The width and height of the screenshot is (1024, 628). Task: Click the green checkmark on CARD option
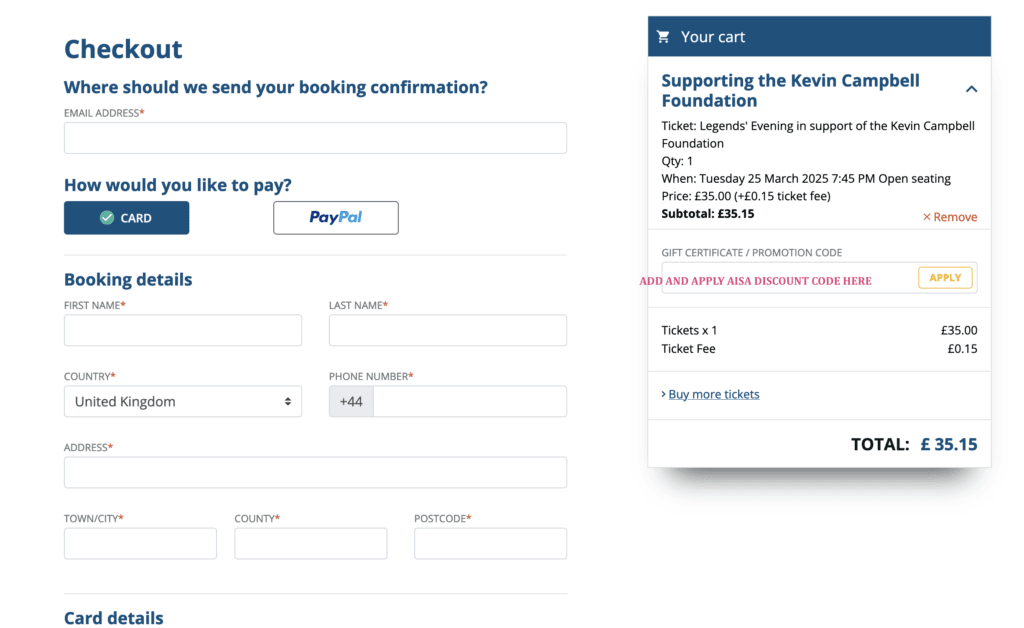tap(107, 218)
